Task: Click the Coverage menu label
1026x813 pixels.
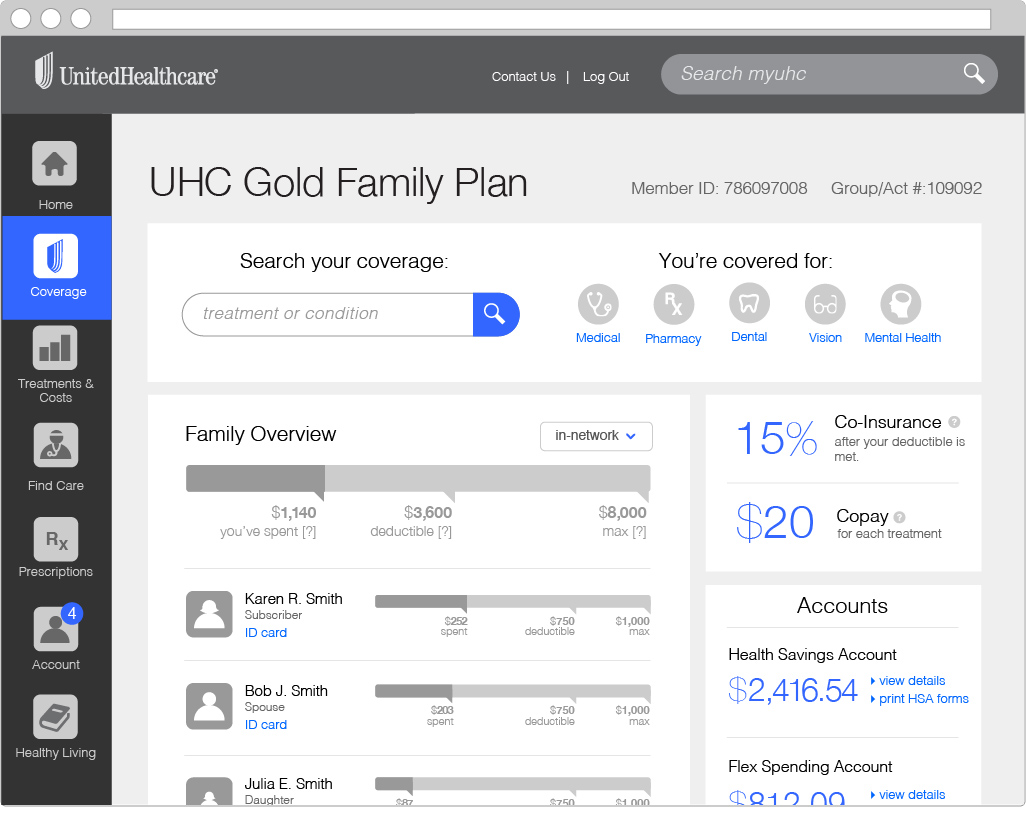Action: pyautogui.click(x=58, y=292)
